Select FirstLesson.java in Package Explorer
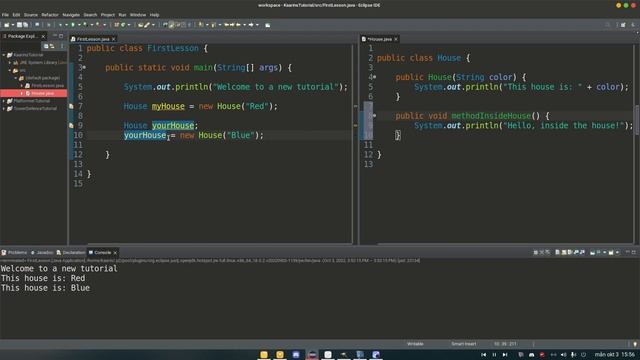640x360 pixels. pos(44,86)
